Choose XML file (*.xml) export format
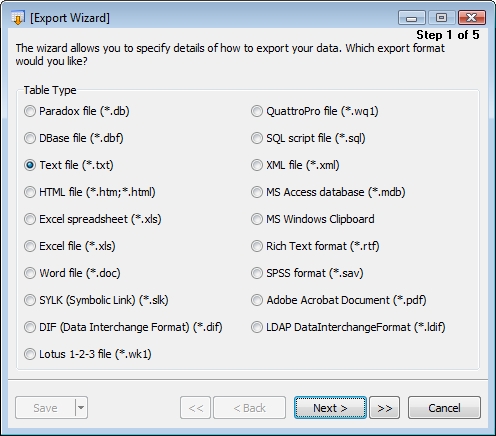The height and width of the screenshot is (436, 496). (295, 165)
